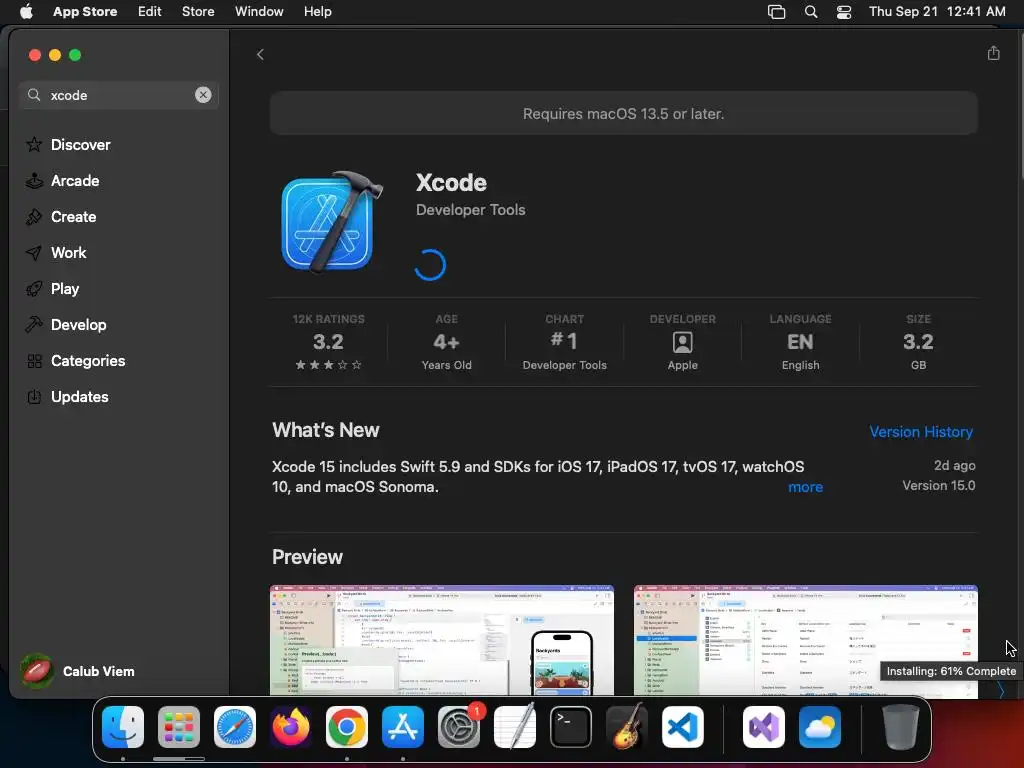Open the Discover section
Screen dimensions: 1024x768
68,144
